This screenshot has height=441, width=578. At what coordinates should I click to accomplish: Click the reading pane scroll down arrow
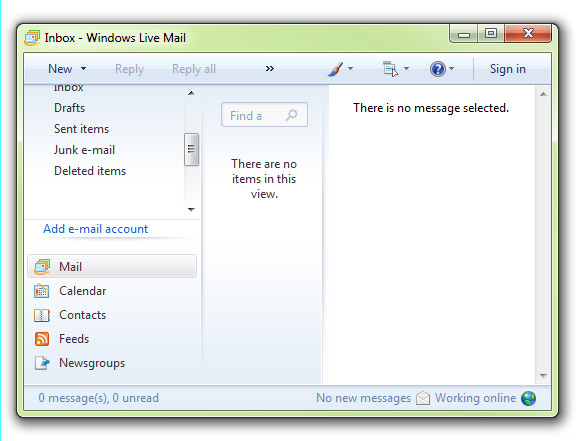(x=543, y=375)
